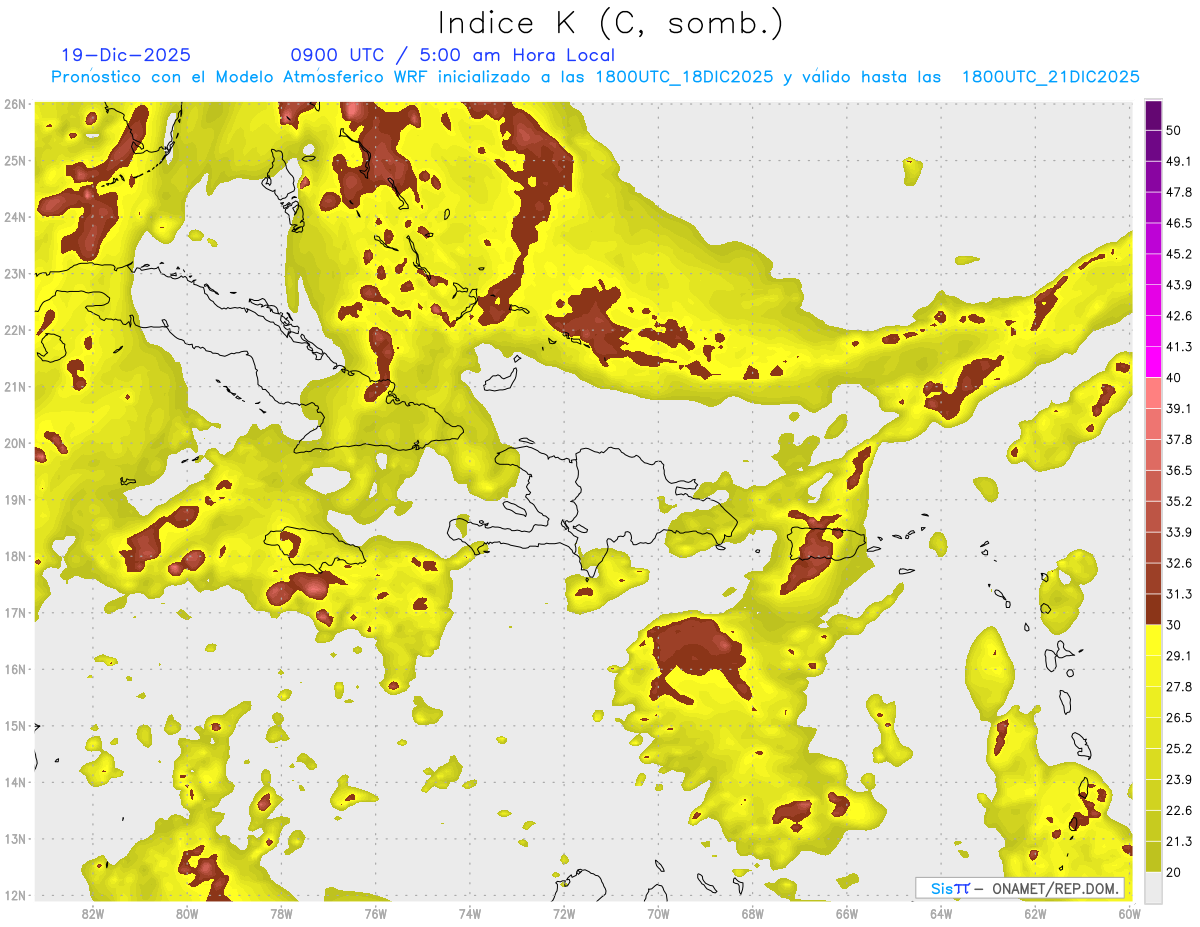Click the 70W longitude label
Image resolution: width=1200 pixels, height=927 pixels.
(658, 913)
